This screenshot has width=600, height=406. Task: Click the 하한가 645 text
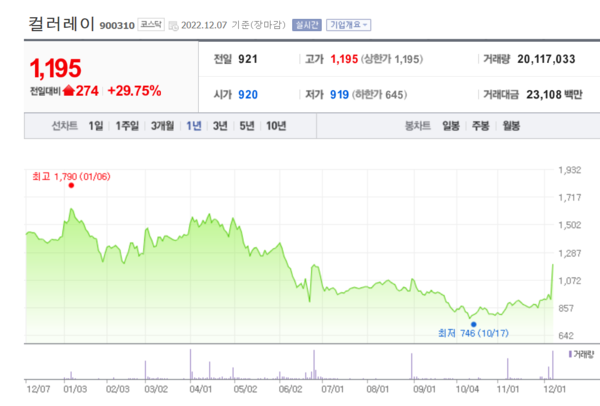pos(379,95)
